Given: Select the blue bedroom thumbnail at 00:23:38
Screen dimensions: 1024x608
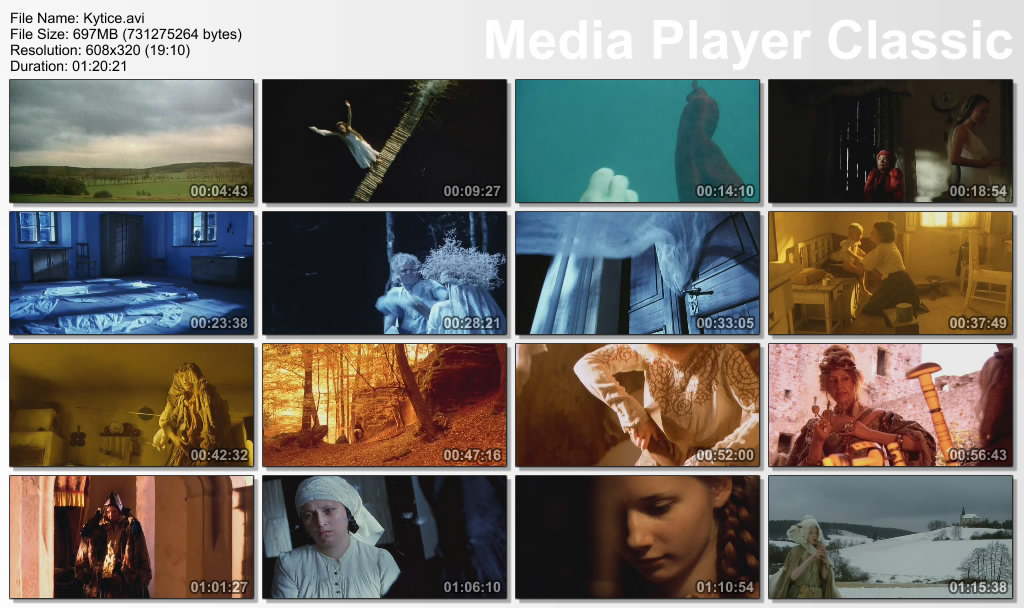Looking at the screenshot, I should [x=131, y=272].
